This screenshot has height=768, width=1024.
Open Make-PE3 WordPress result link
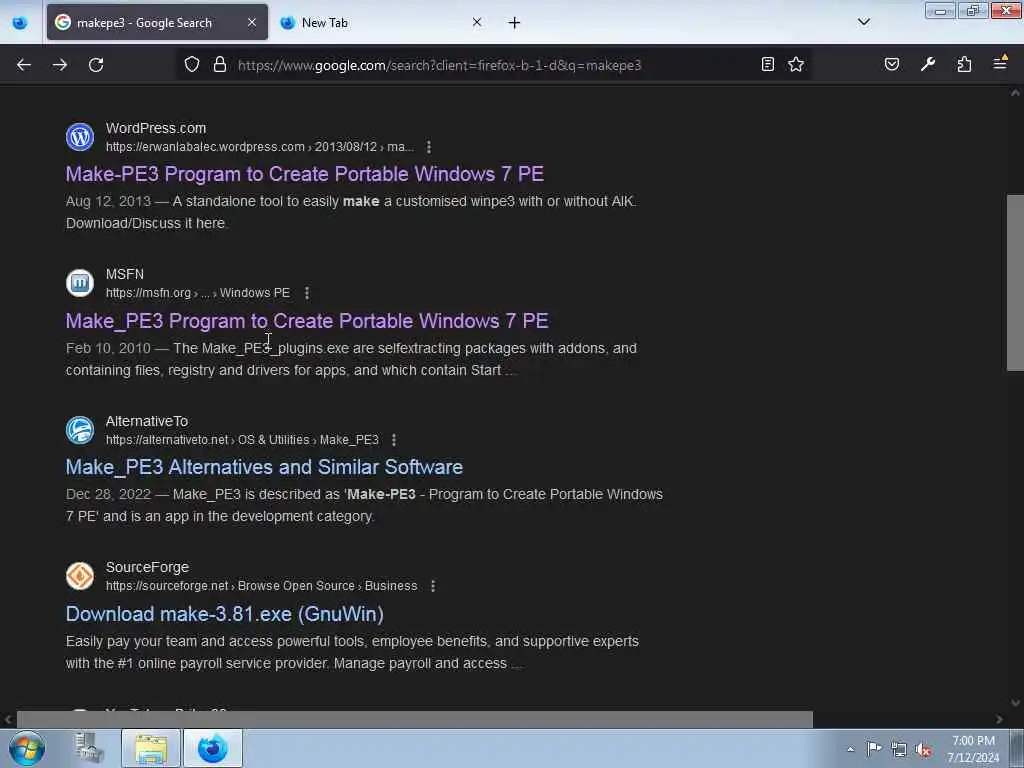pyautogui.click(x=304, y=174)
